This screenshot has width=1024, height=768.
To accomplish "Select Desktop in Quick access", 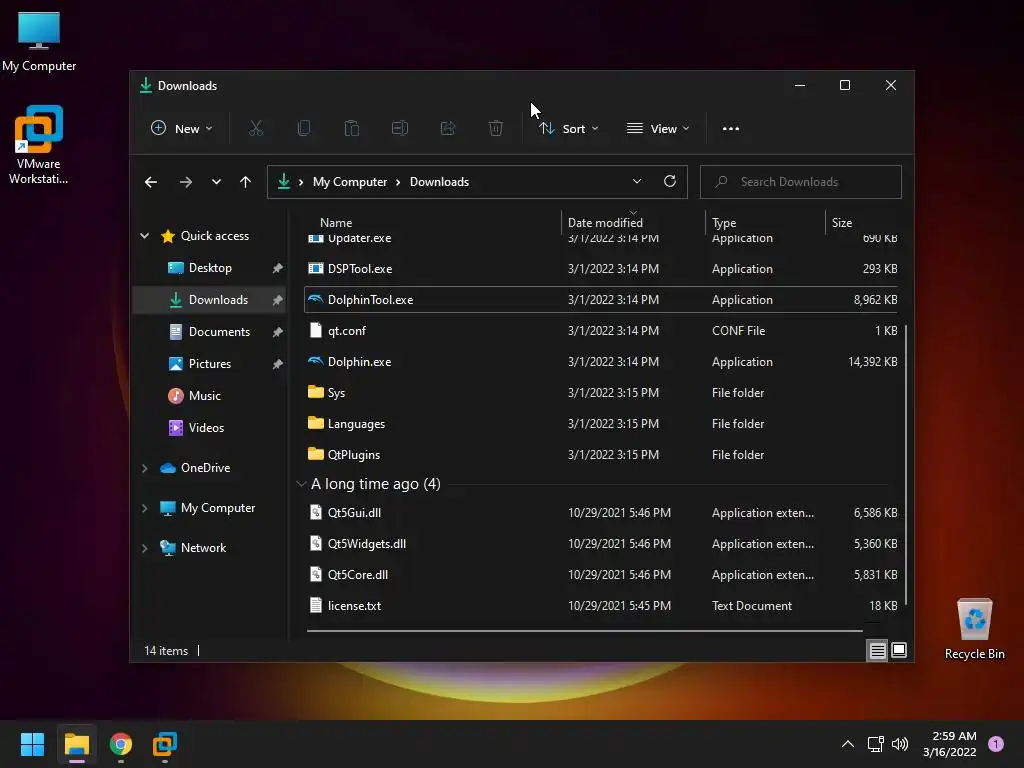I will tap(210, 268).
